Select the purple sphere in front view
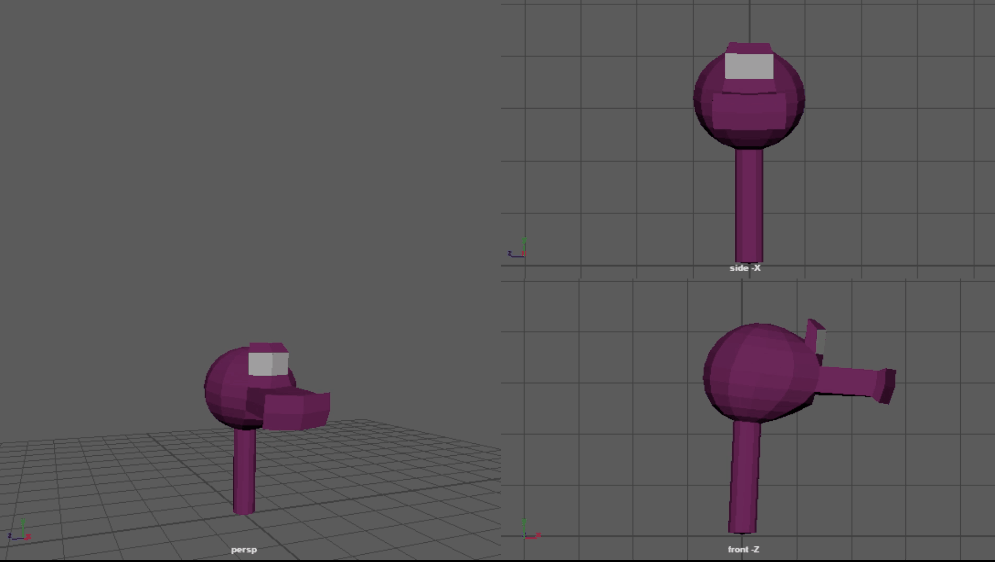This screenshot has width=995, height=562. point(760,373)
